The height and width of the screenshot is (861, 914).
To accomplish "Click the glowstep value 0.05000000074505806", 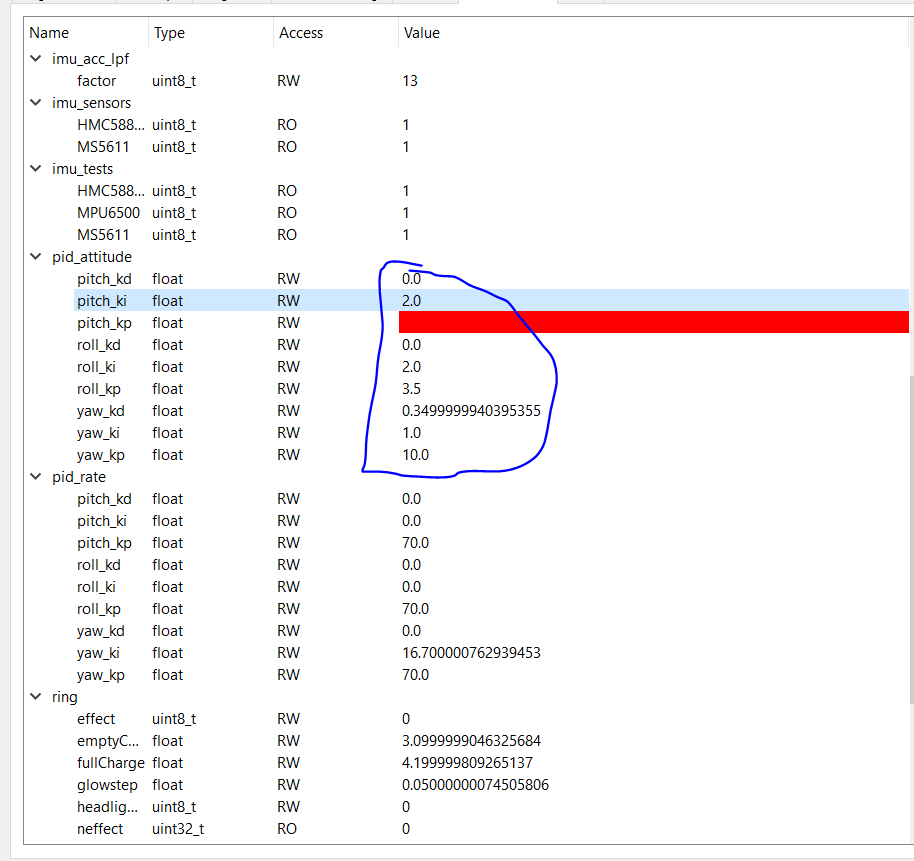I will click(x=475, y=785).
